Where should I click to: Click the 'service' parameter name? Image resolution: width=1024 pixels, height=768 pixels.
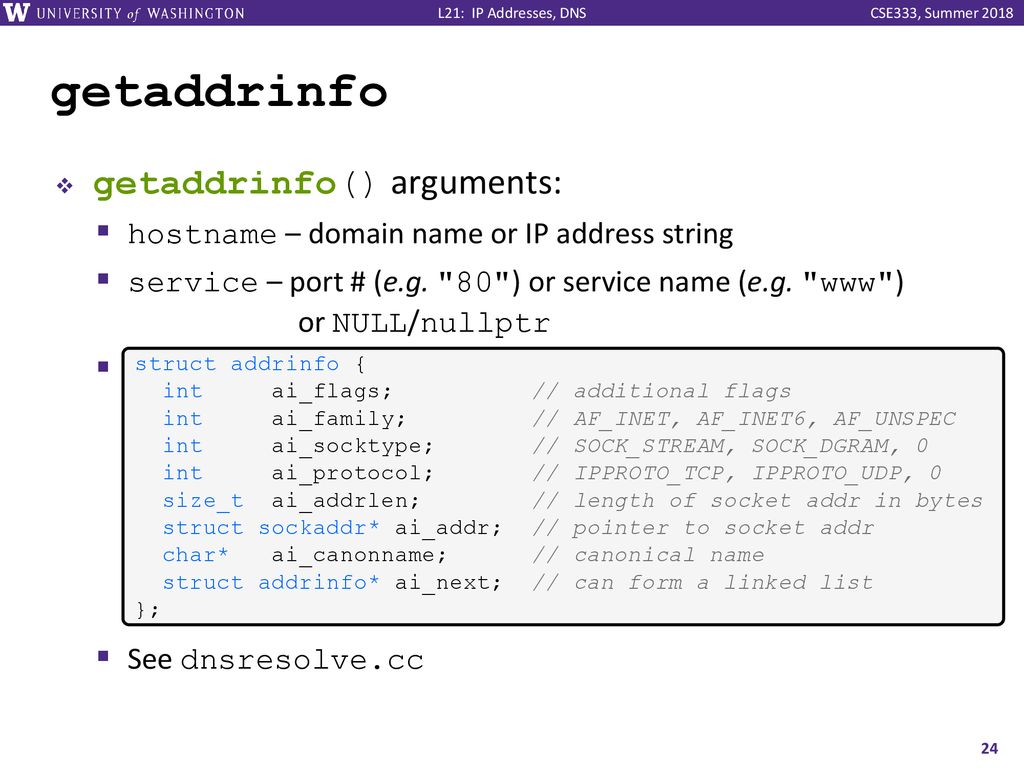[193, 283]
